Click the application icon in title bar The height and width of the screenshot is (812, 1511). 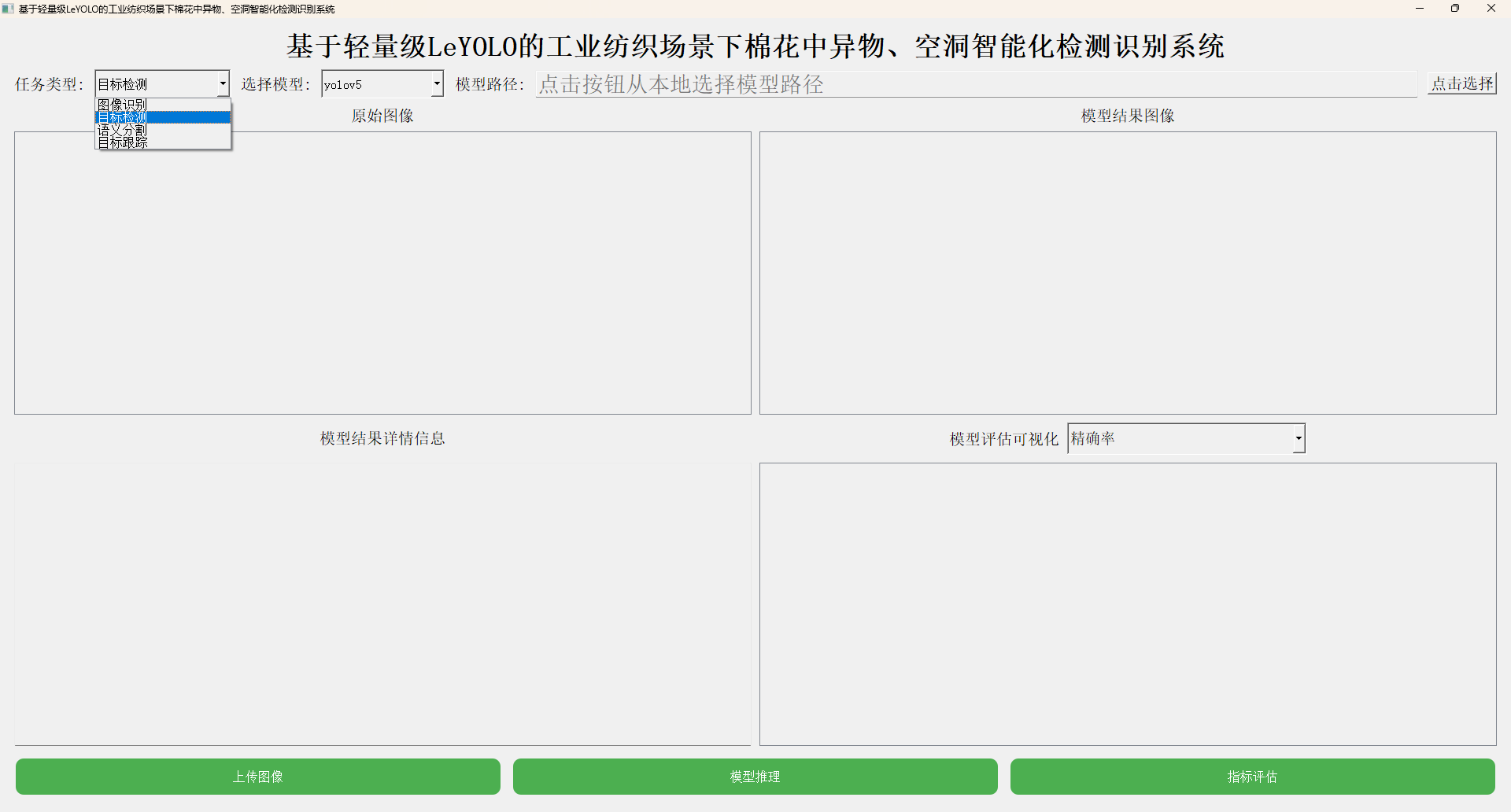(x=9, y=9)
